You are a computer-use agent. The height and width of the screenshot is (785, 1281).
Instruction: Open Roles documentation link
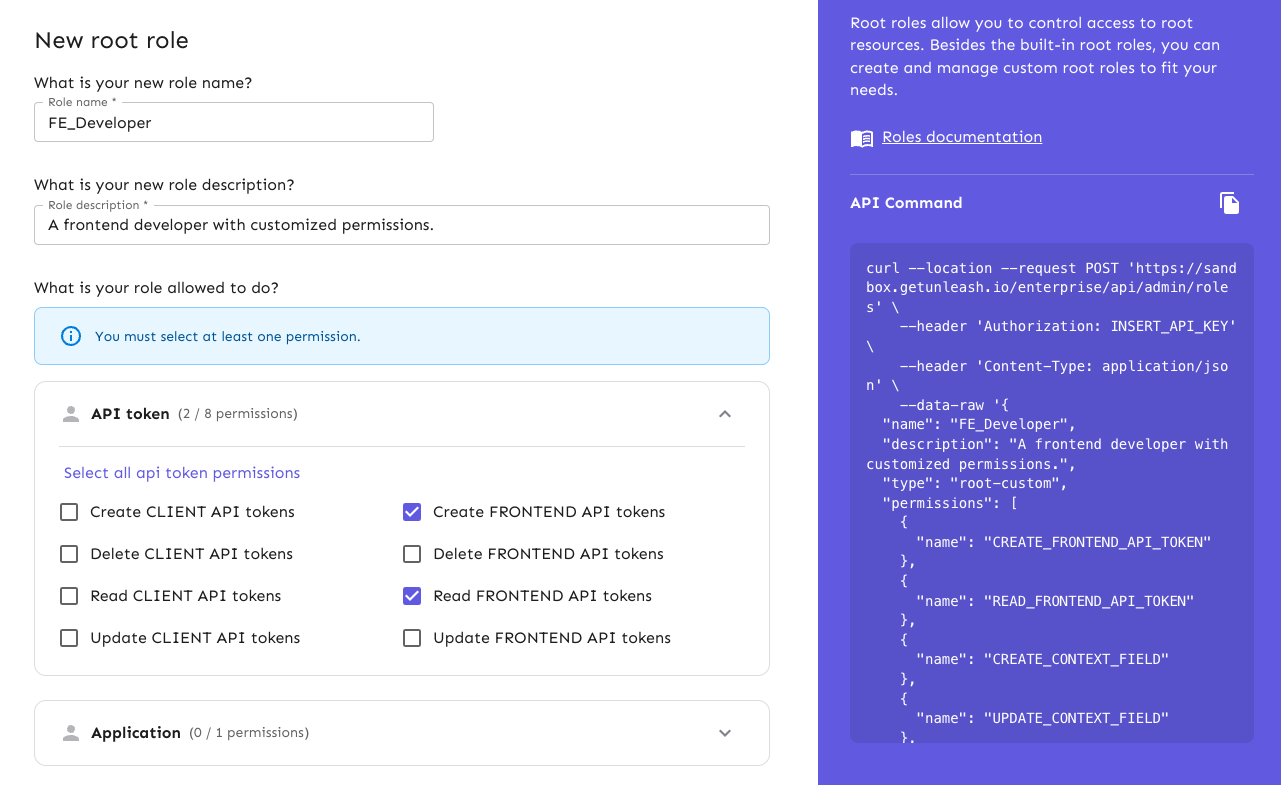click(961, 137)
